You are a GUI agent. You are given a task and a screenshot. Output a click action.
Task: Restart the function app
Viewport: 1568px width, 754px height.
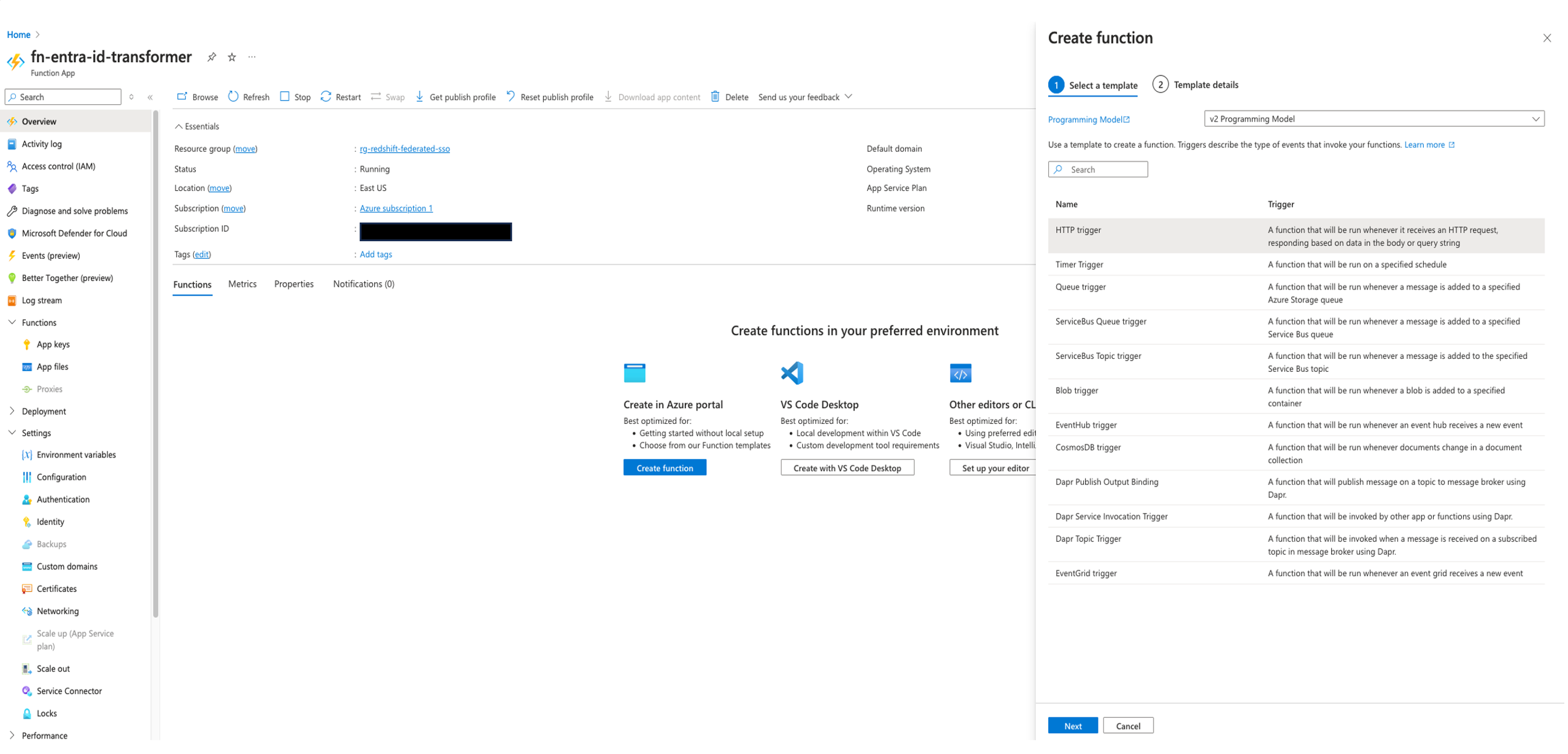341,97
